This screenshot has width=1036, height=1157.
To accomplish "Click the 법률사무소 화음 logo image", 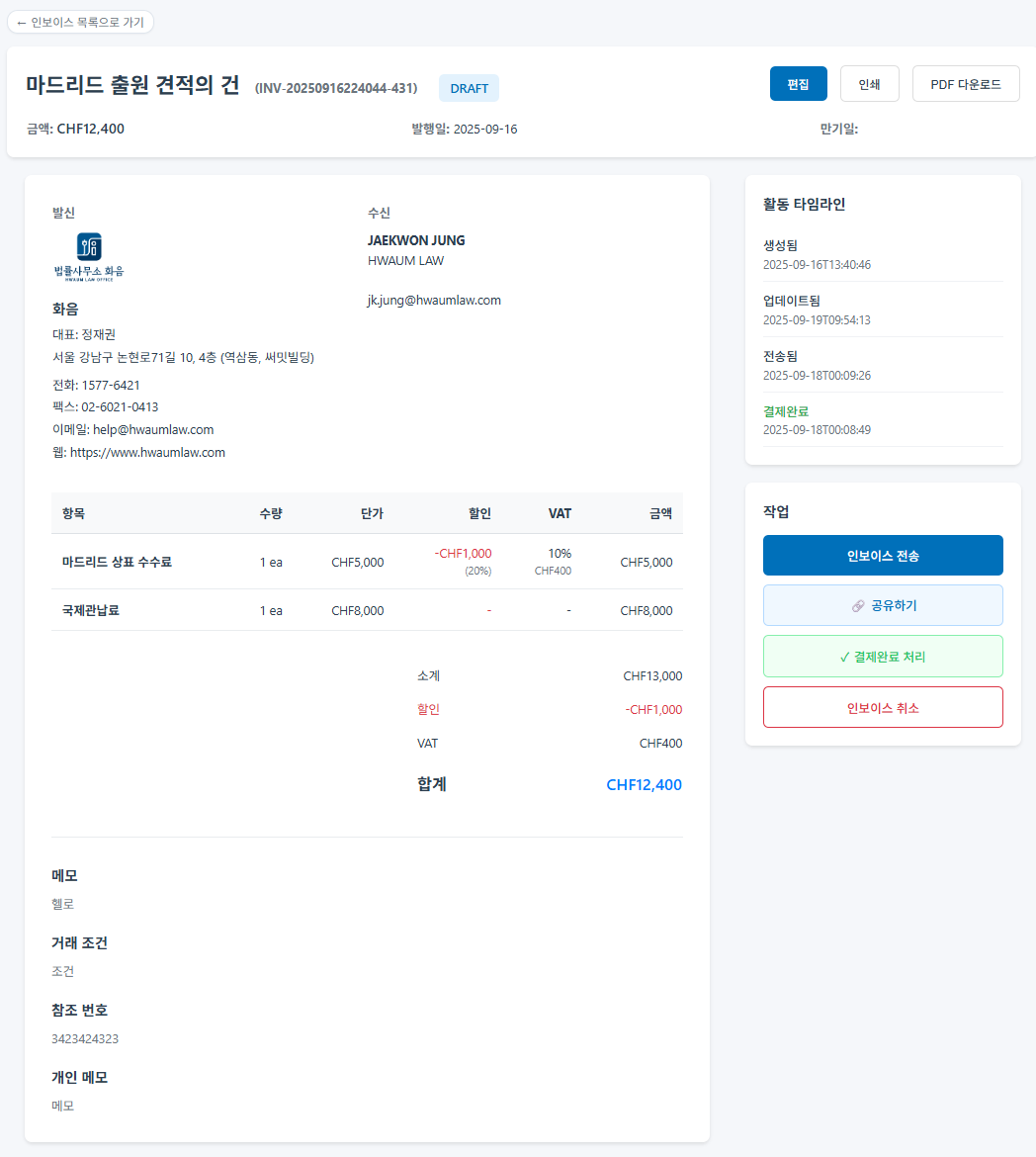I will (x=89, y=257).
